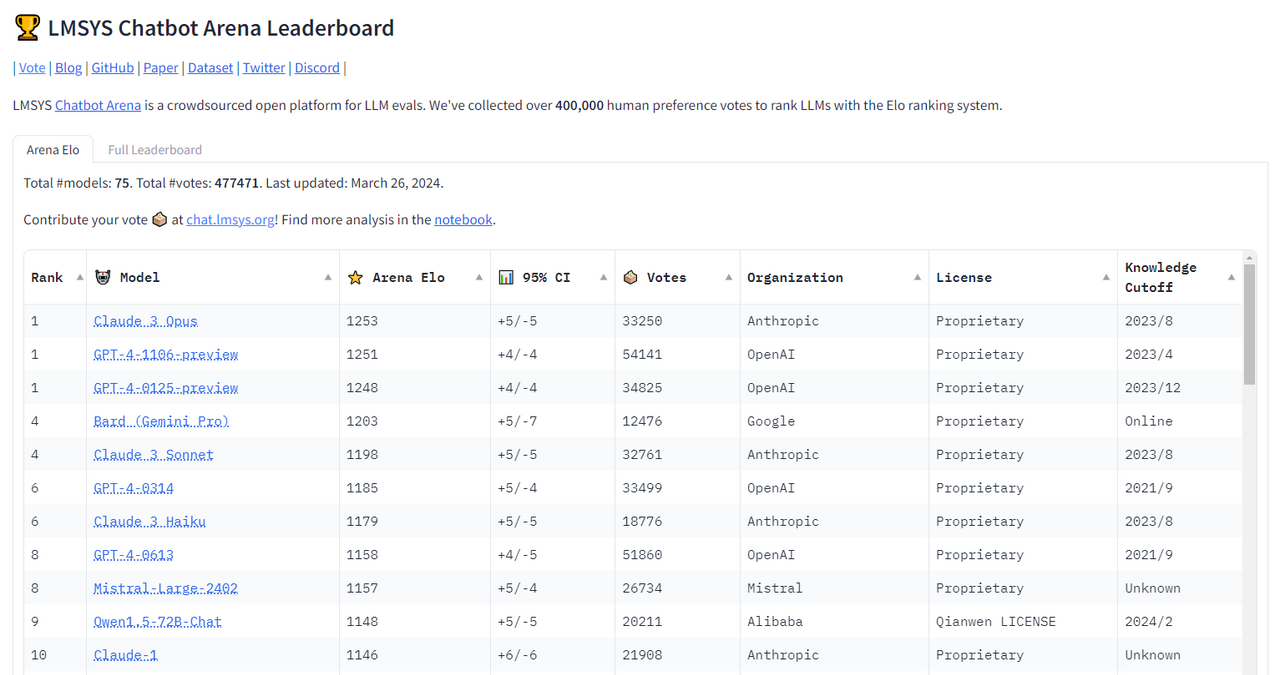
Task: Open the GPT-4-1106-preview model link
Action: coord(166,354)
